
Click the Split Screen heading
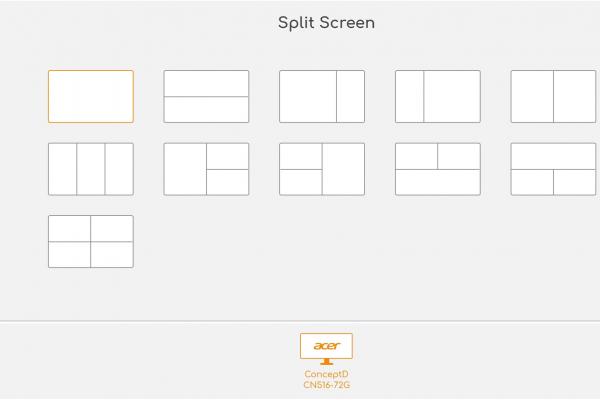click(x=326, y=23)
